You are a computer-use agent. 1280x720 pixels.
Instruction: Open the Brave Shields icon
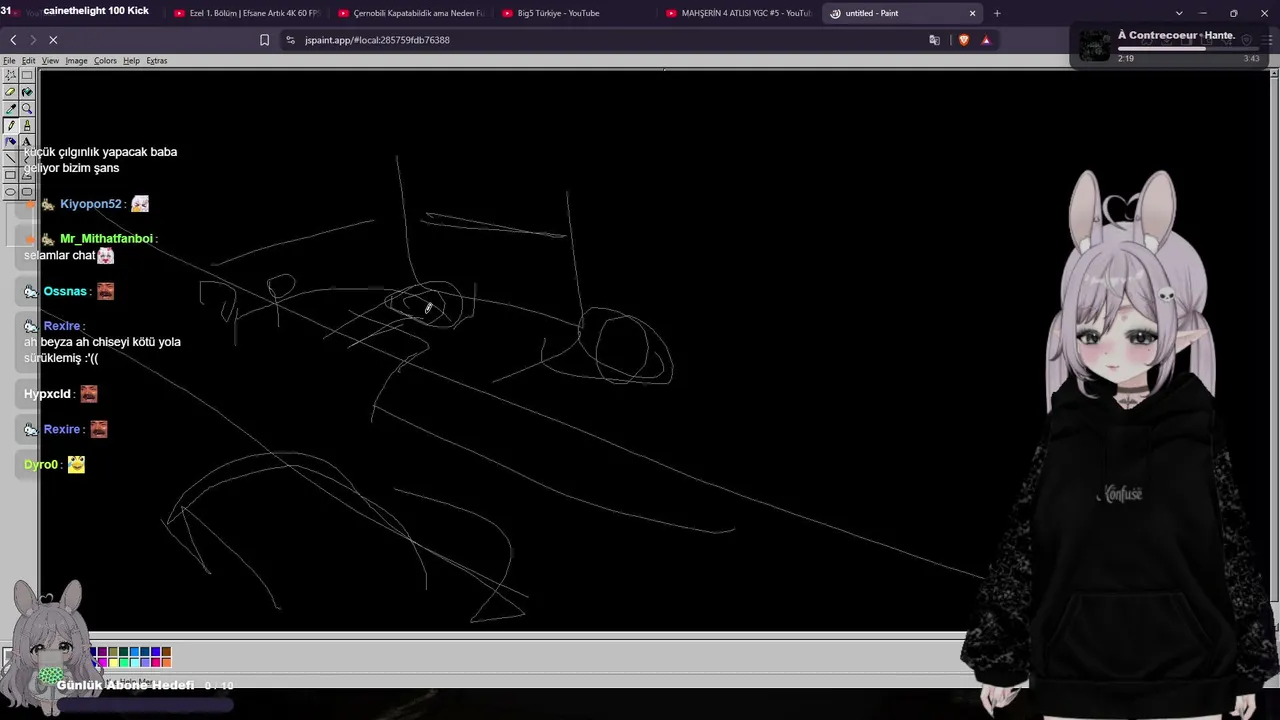click(x=964, y=40)
